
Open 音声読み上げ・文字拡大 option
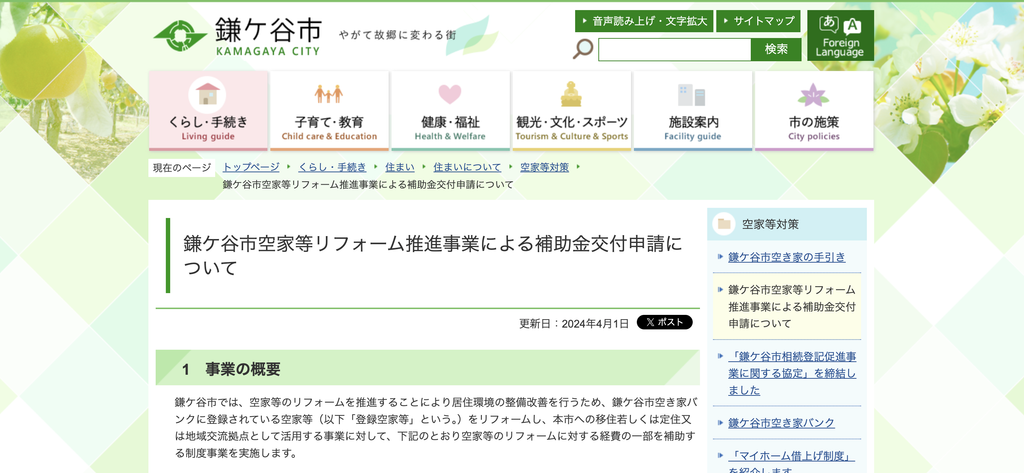click(x=644, y=21)
